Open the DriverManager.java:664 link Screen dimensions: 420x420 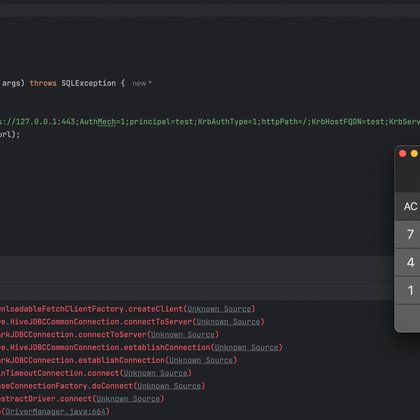pos(55,412)
